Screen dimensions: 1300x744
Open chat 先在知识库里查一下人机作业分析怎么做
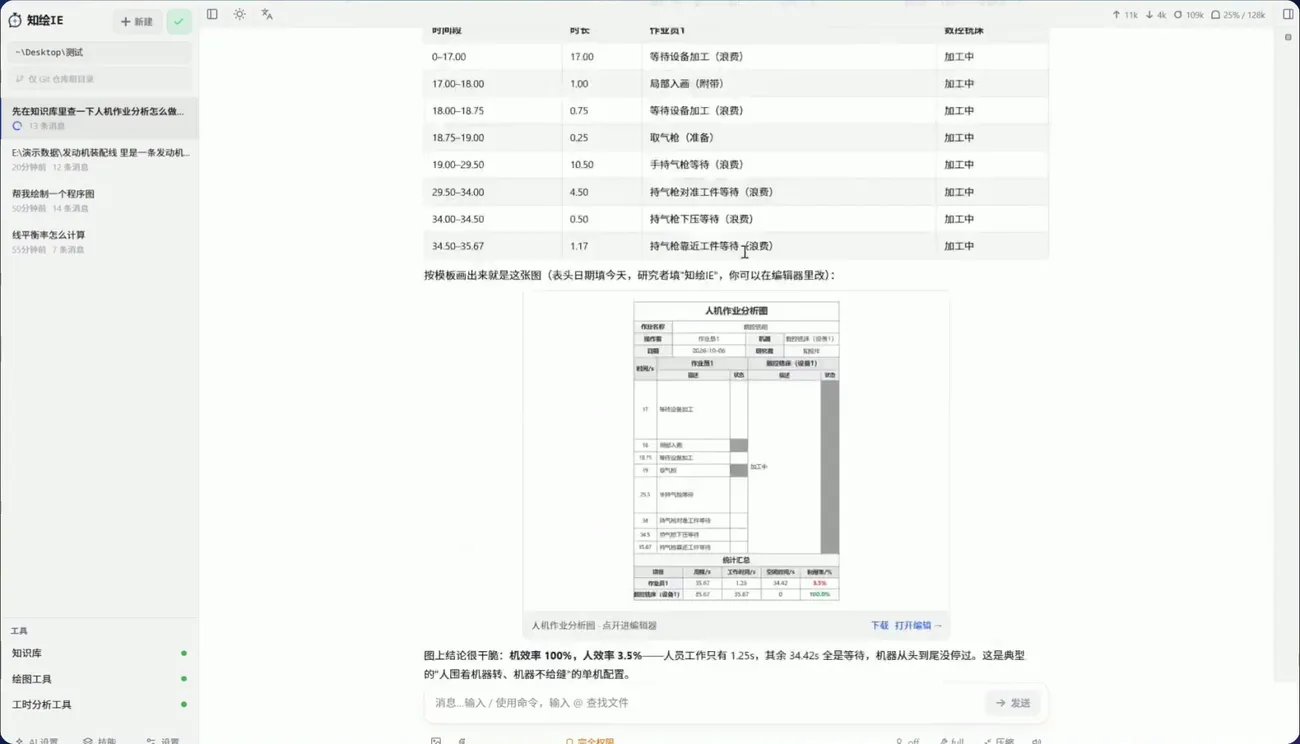tap(99, 118)
